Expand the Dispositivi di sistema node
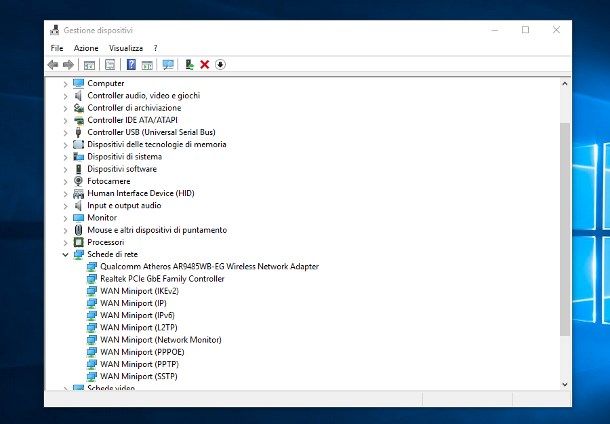This screenshot has width=610, height=424. (x=65, y=157)
